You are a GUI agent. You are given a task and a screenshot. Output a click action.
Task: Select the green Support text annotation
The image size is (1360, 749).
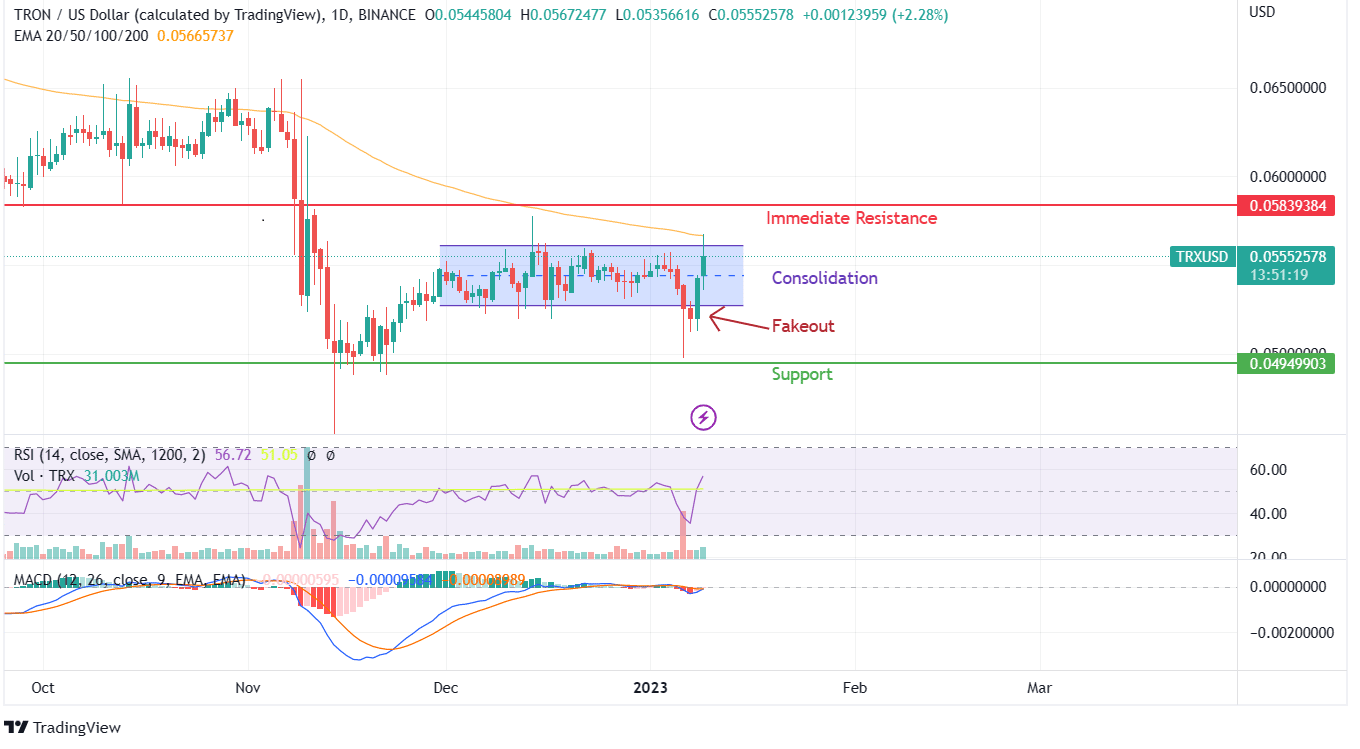[802, 374]
